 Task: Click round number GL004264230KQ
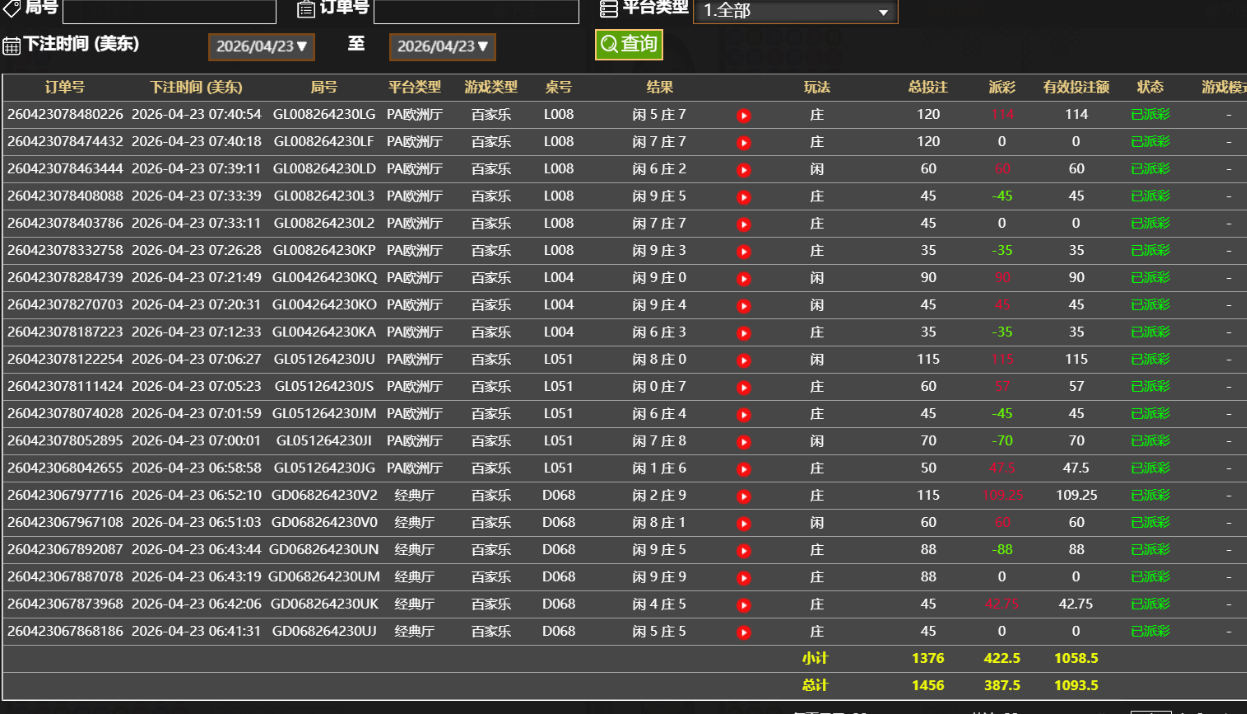(x=324, y=277)
